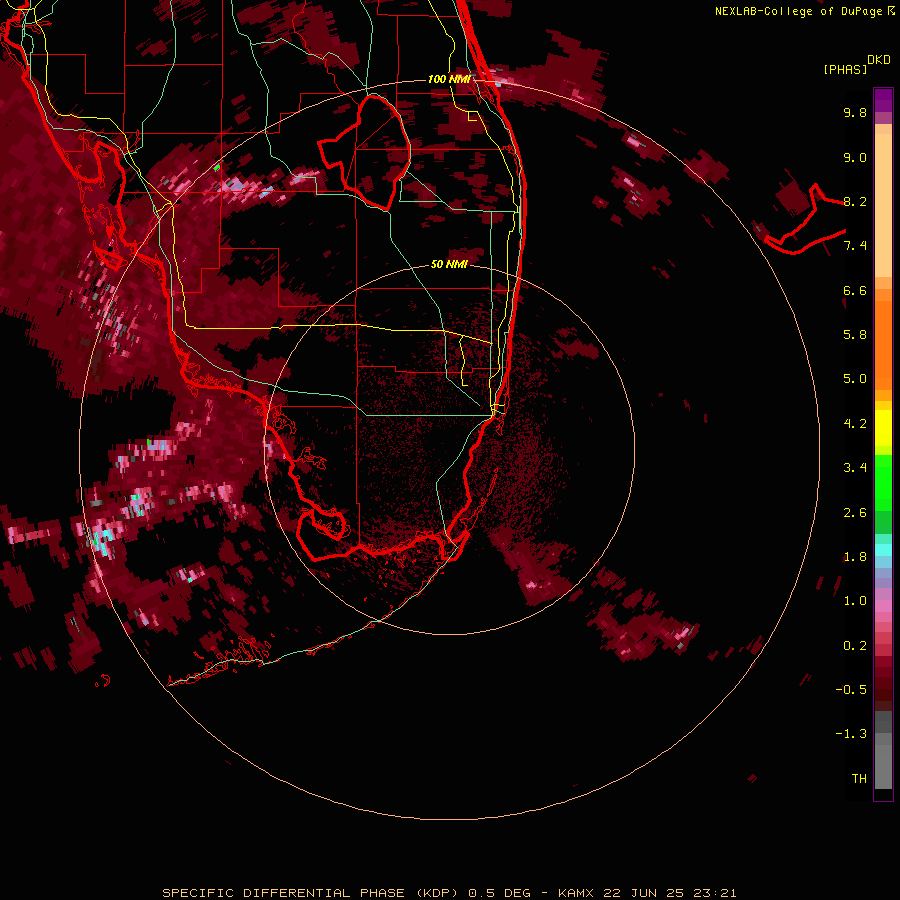900x900 pixels.
Task: Click the 7.4 value on color scale
Action: click(x=855, y=246)
